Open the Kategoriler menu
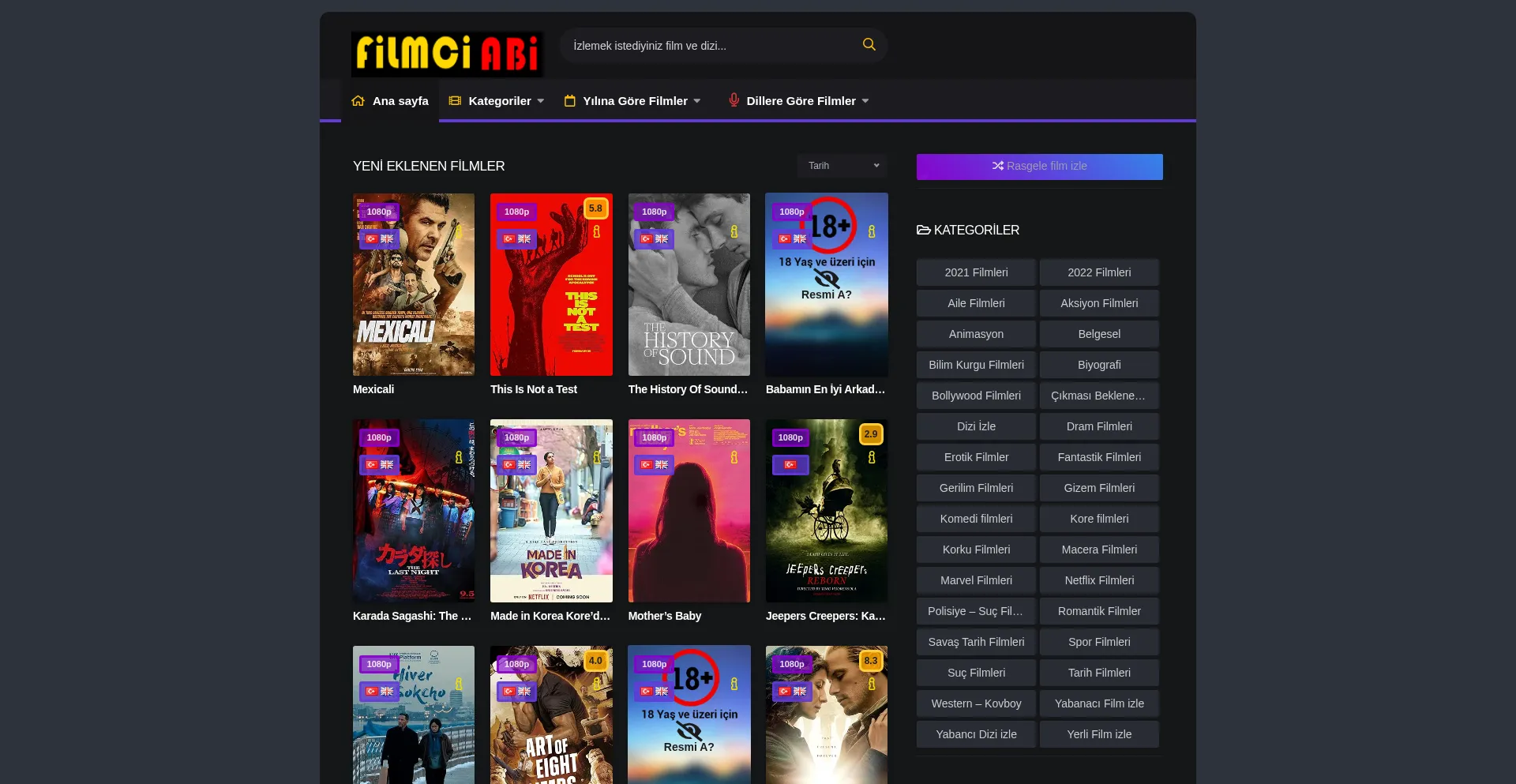Viewport: 1516px width, 784px height. click(497, 101)
